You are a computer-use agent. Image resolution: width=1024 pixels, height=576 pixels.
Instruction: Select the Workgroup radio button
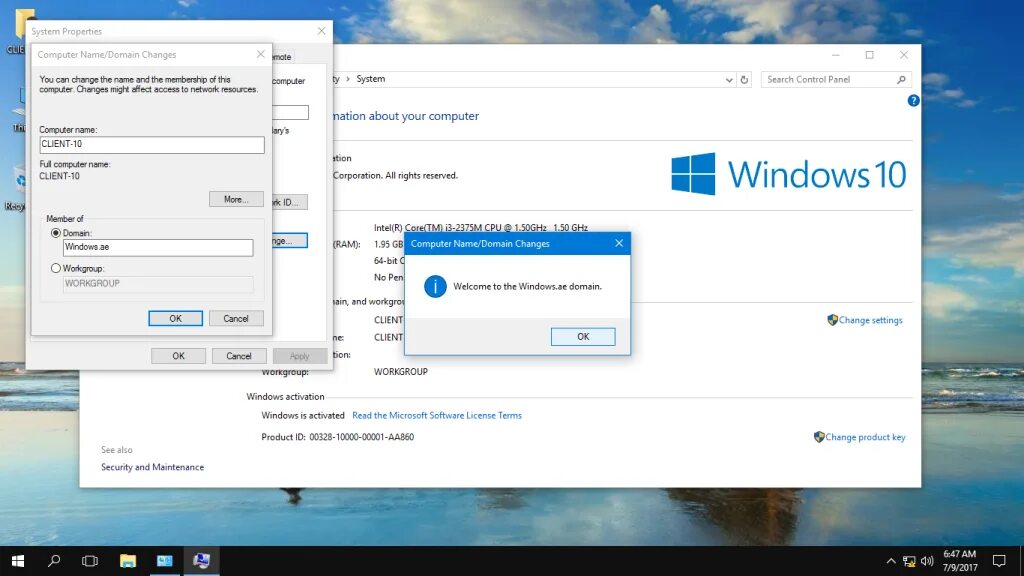56,268
